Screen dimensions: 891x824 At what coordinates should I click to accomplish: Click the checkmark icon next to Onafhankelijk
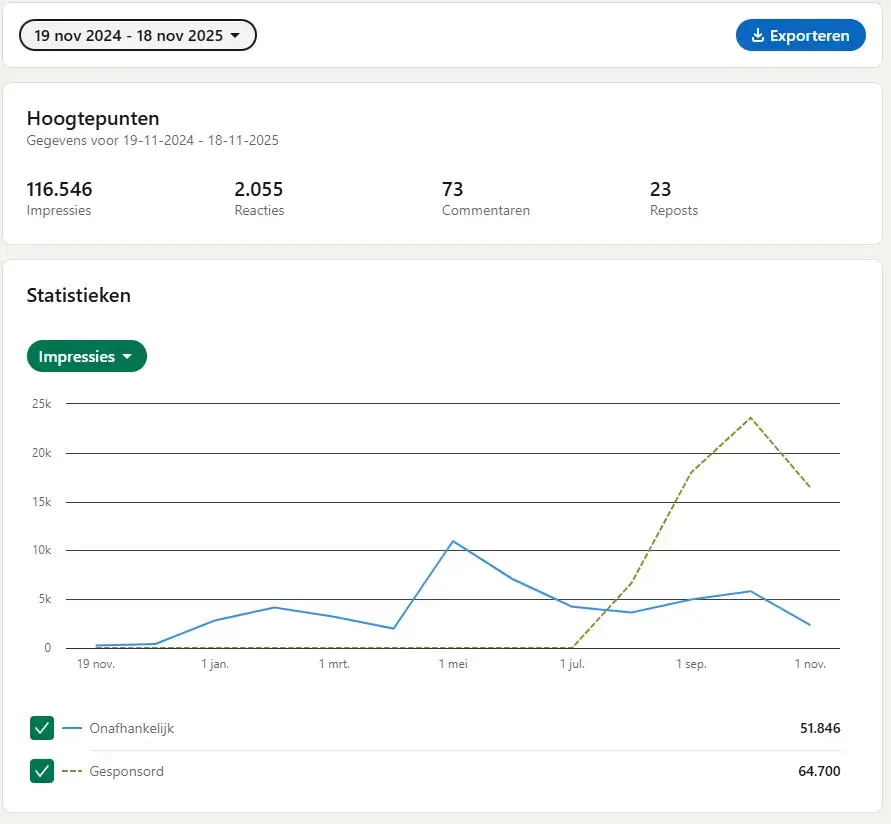[x=42, y=728]
